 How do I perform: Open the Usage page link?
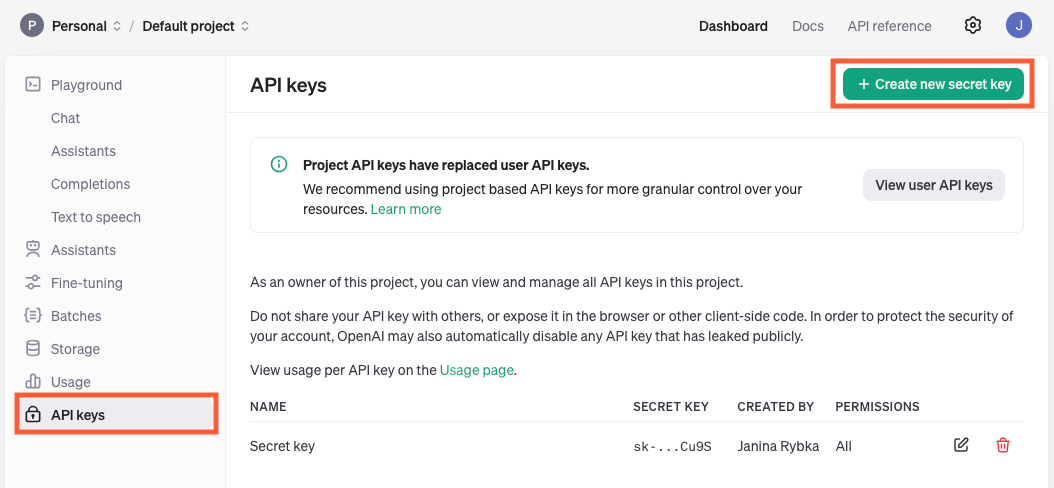(477, 370)
